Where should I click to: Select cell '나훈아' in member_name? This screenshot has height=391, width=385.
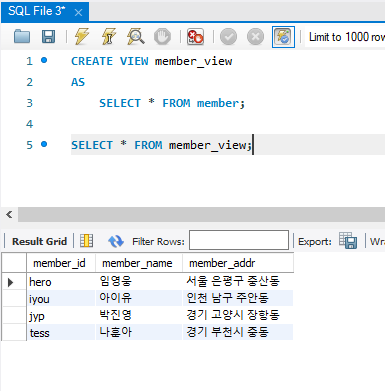point(139,332)
